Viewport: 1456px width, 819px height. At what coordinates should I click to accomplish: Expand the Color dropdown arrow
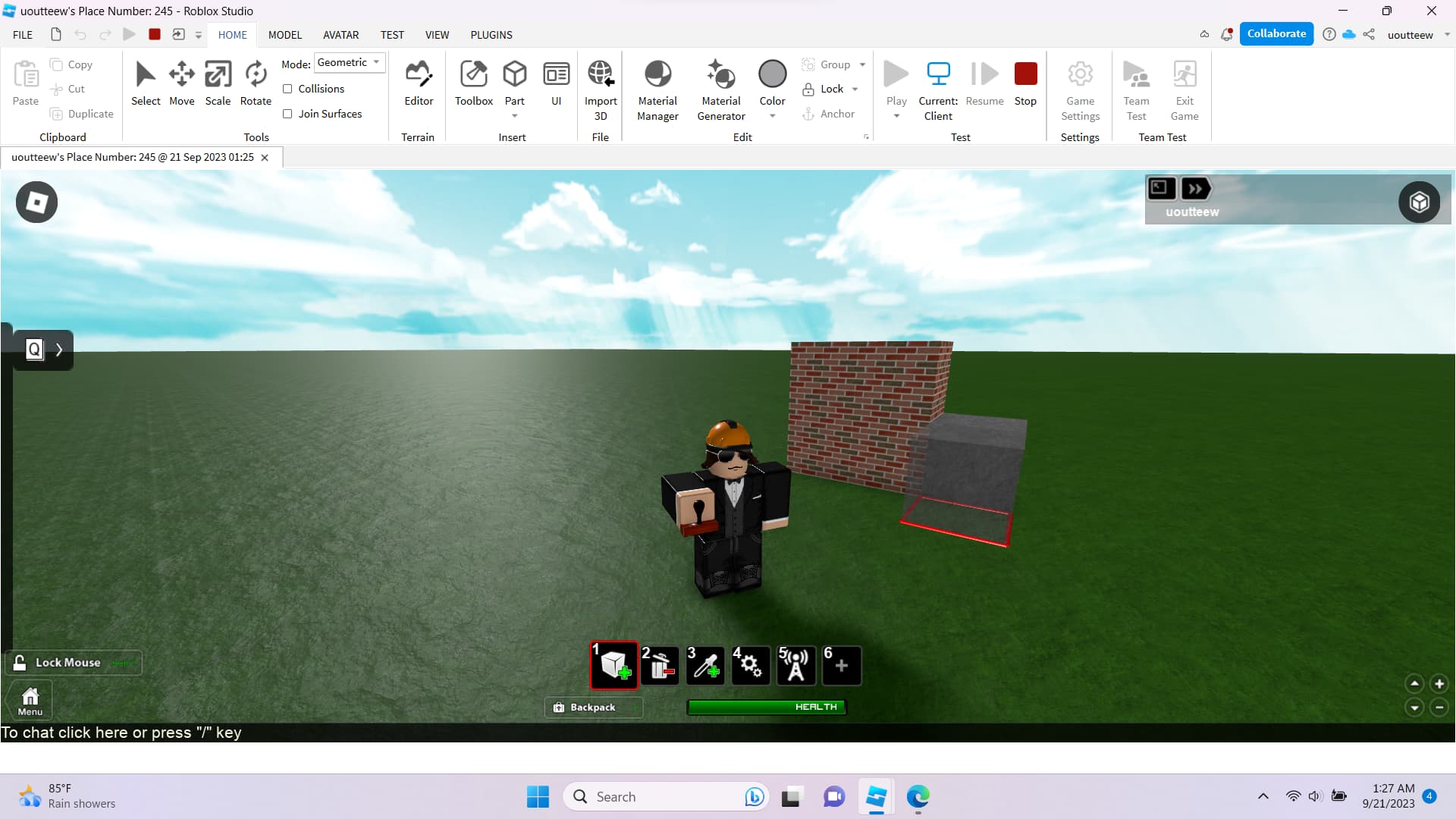[772, 116]
